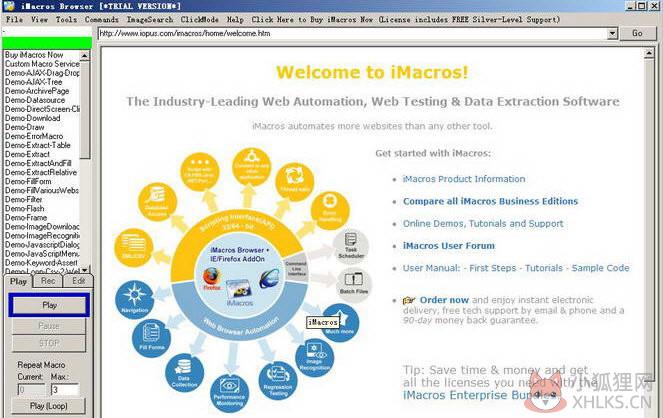
Task: Open the Commands menu
Action: click(x=101, y=19)
